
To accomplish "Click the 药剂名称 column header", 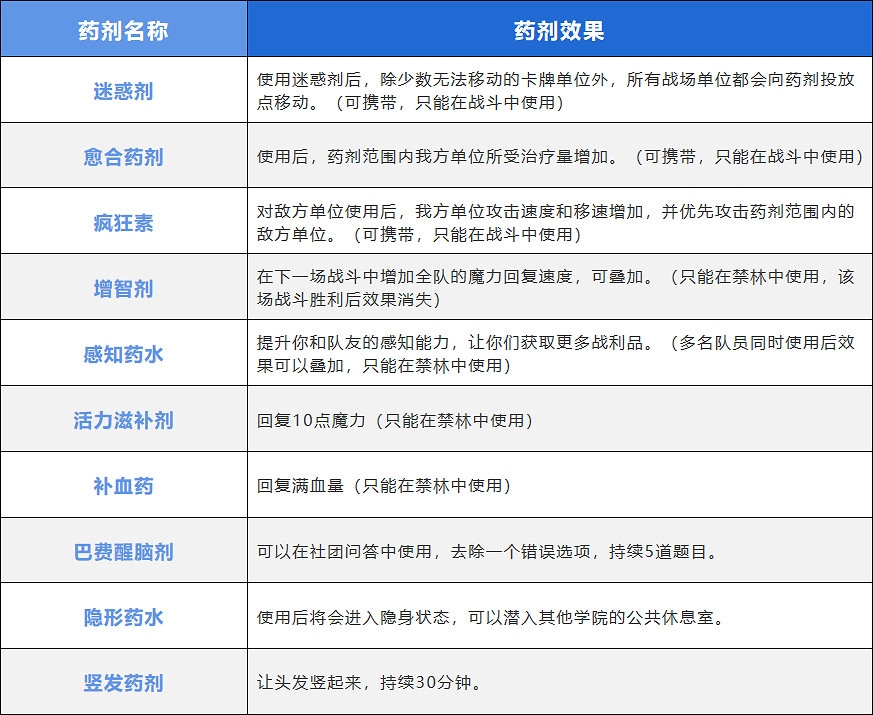I will pos(124,28).
